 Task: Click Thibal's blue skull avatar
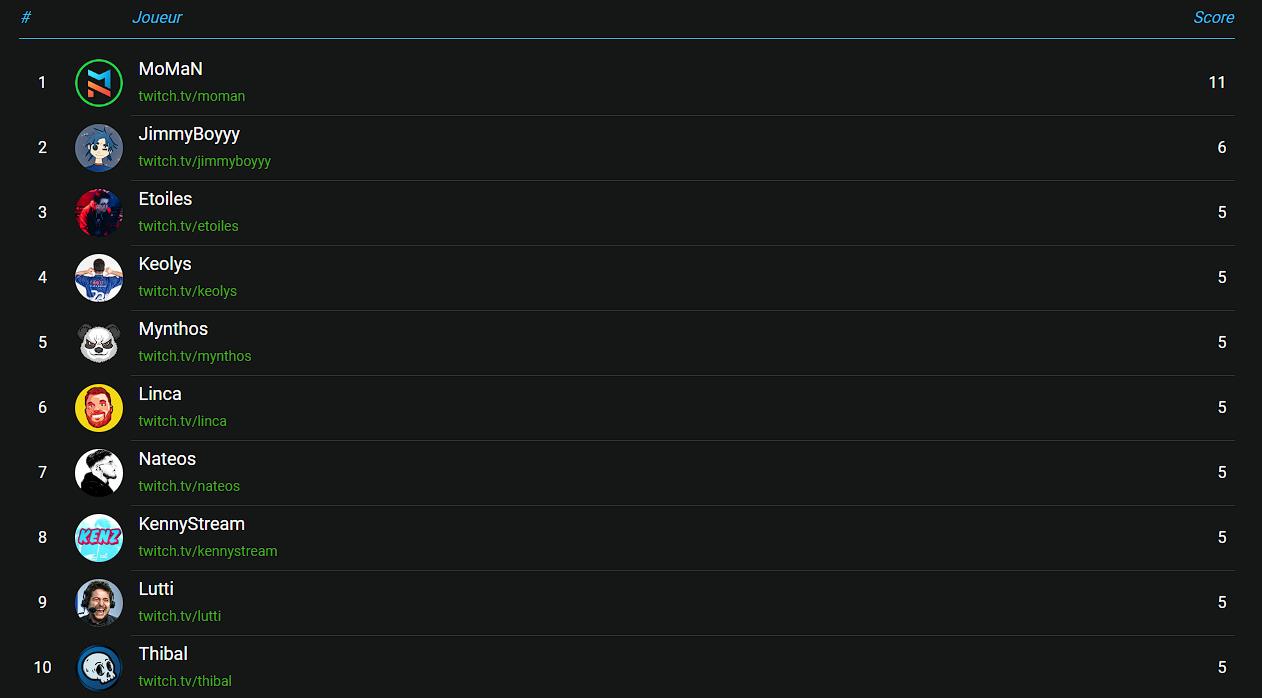pyautogui.click(x=99, y=668)
